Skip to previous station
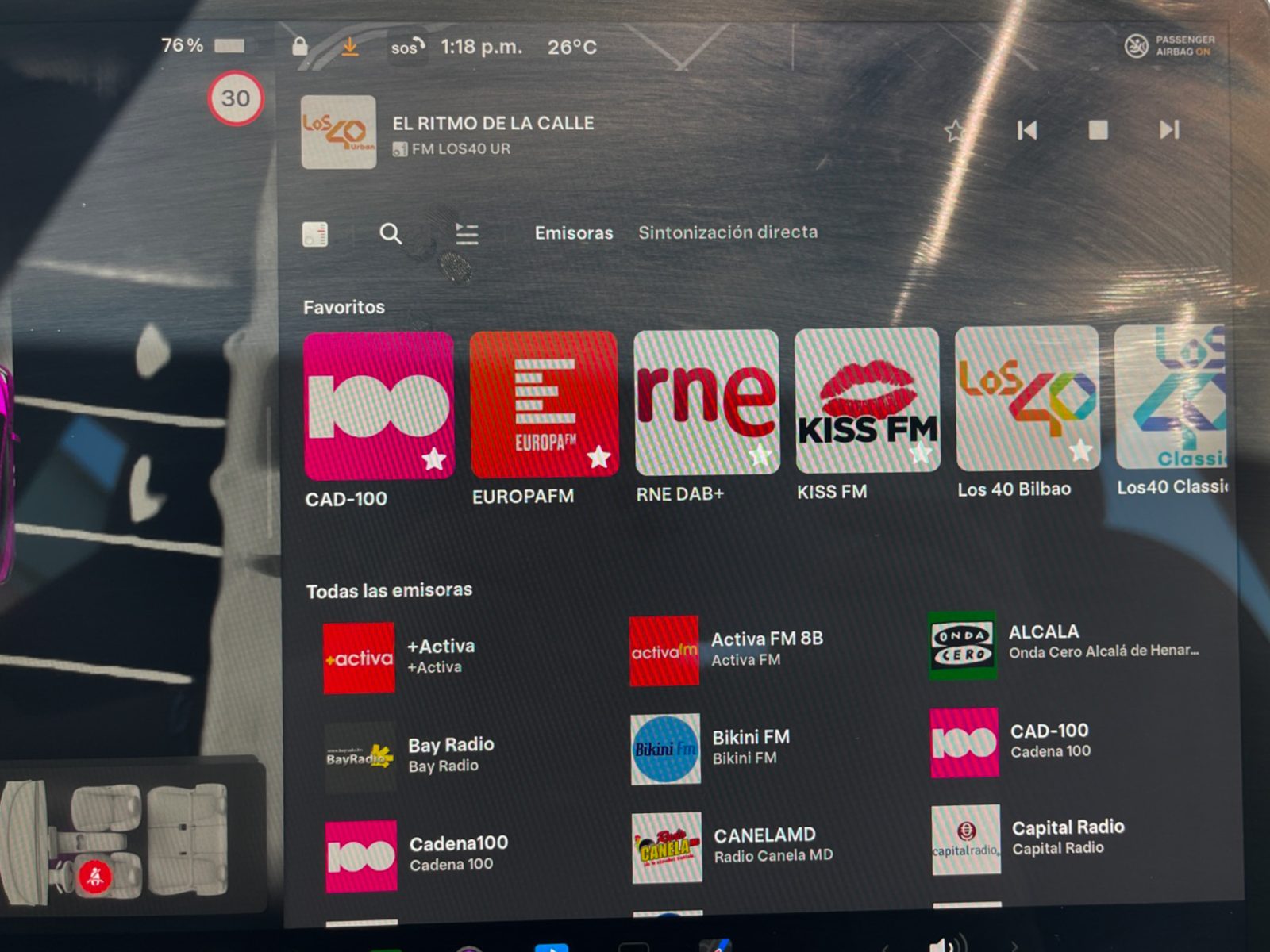This screenshot has height=952, width=1270. click(1027, 130)
